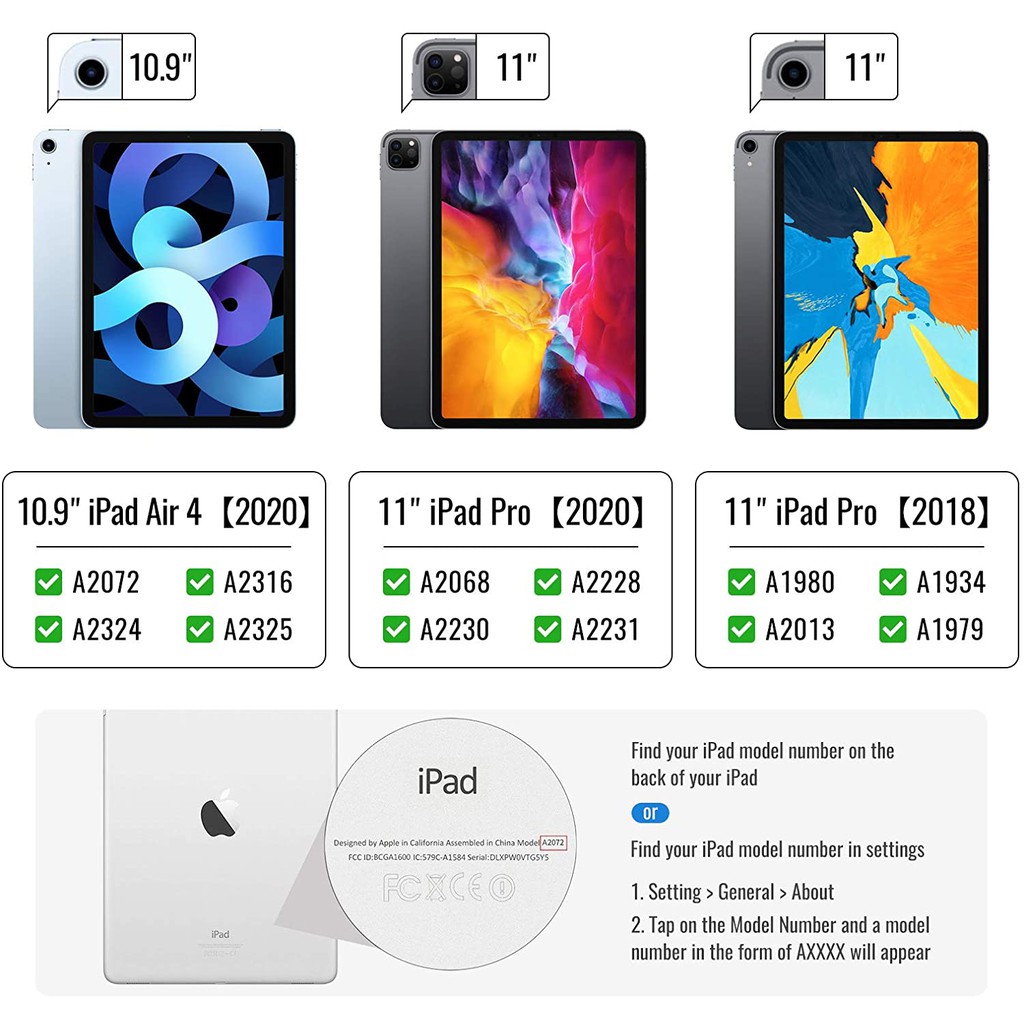
Task: Click the green checkbox next to A2072
Action: 48,582
